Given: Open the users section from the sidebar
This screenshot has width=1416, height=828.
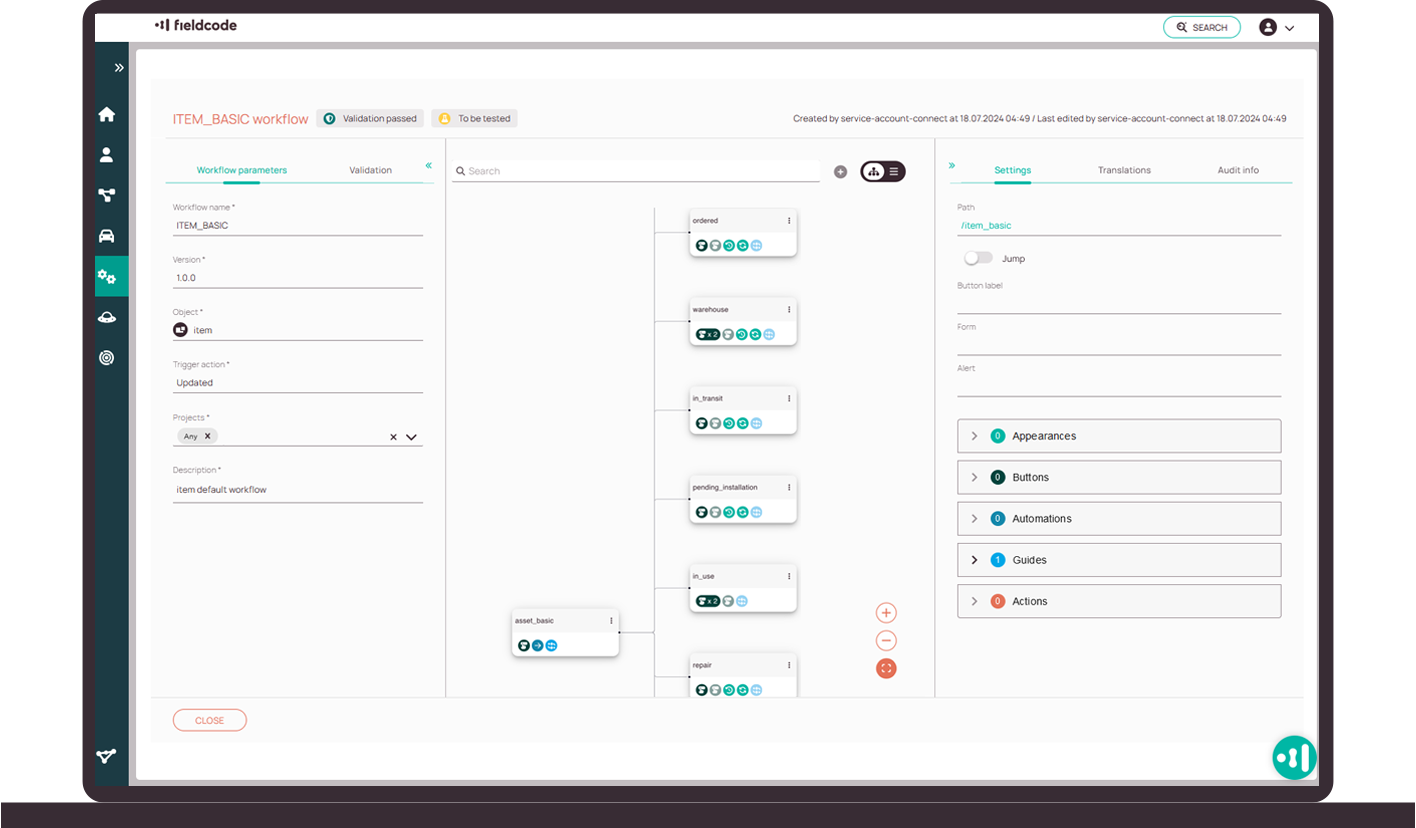Looking at the screenshot, I should pos(107,154).
